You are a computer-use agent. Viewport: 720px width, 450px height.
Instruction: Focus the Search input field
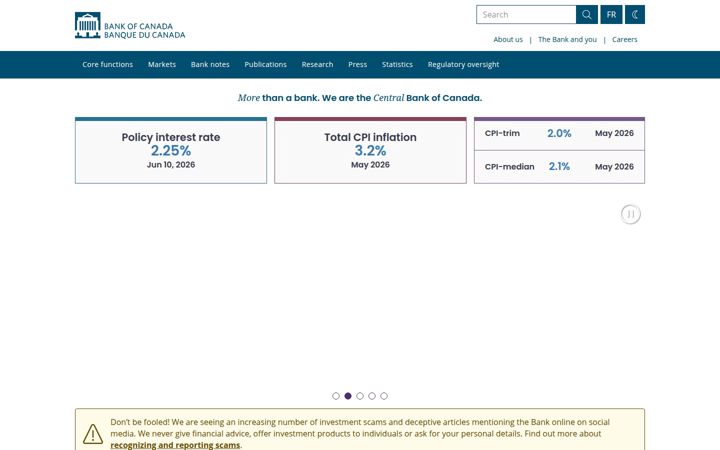526,15
